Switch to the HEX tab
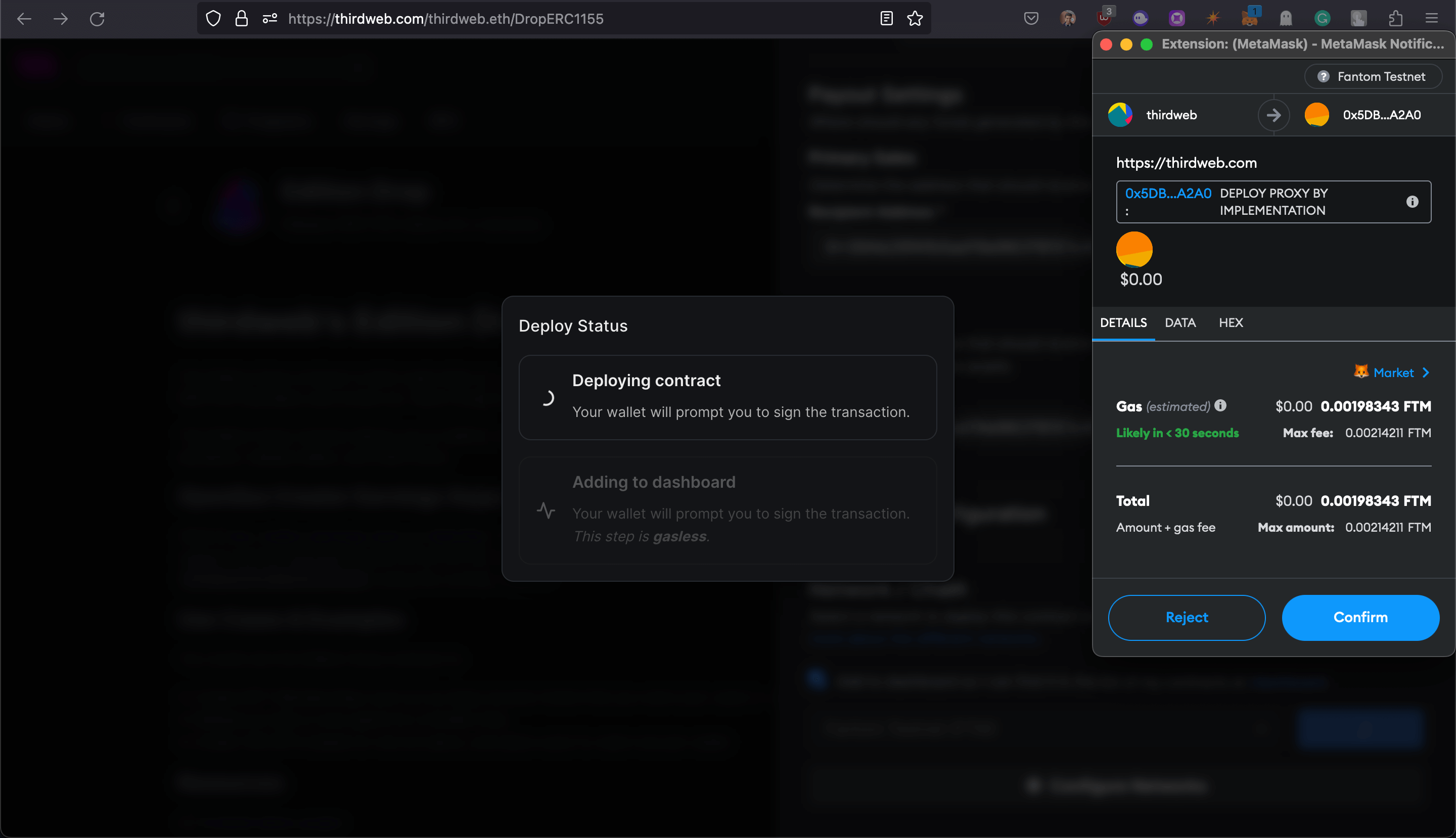The height and width of the screenshot is (838, 1456). click(1231, 323)
